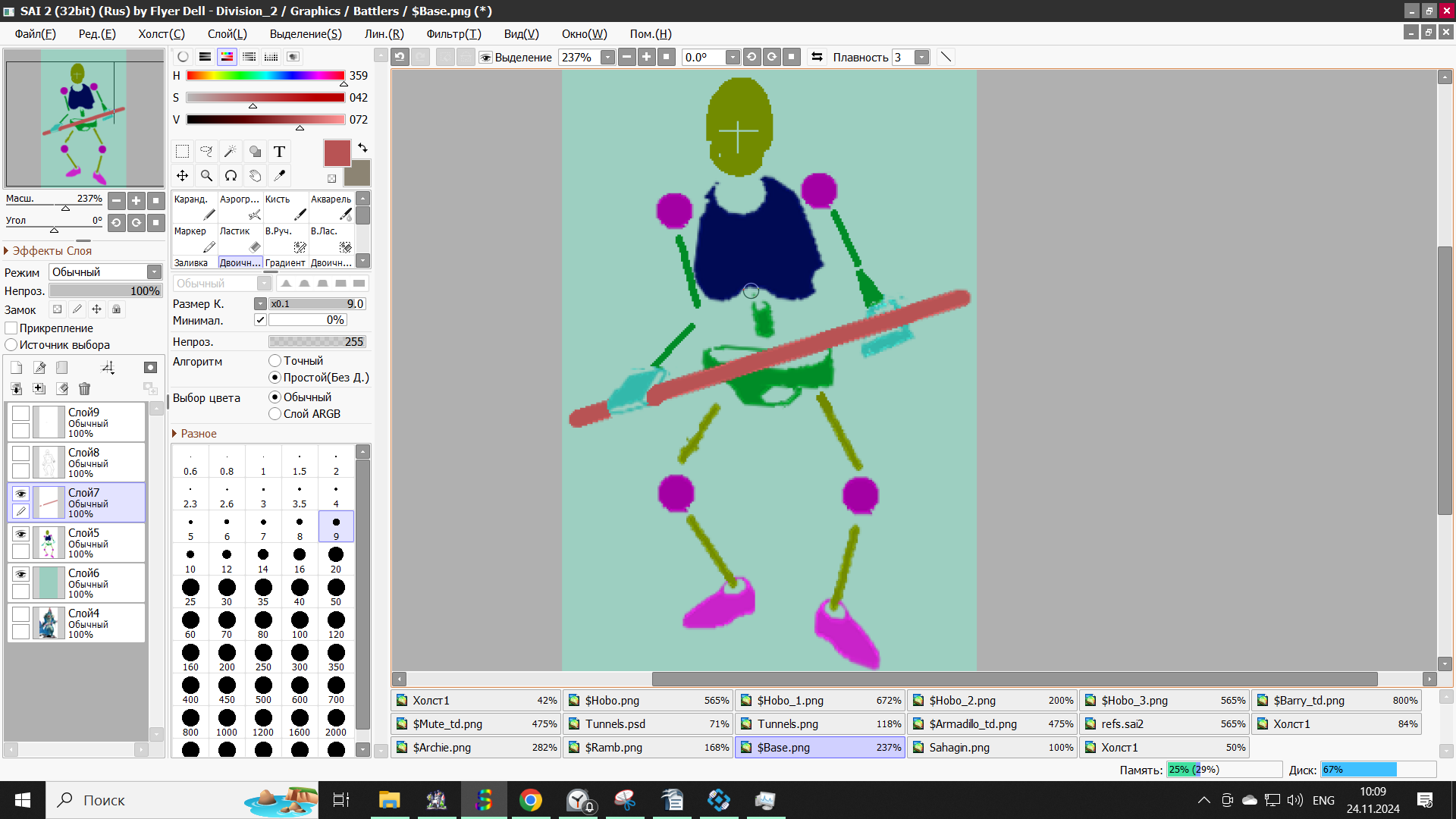Open the Фильтр menu

[x=453, y=34]
